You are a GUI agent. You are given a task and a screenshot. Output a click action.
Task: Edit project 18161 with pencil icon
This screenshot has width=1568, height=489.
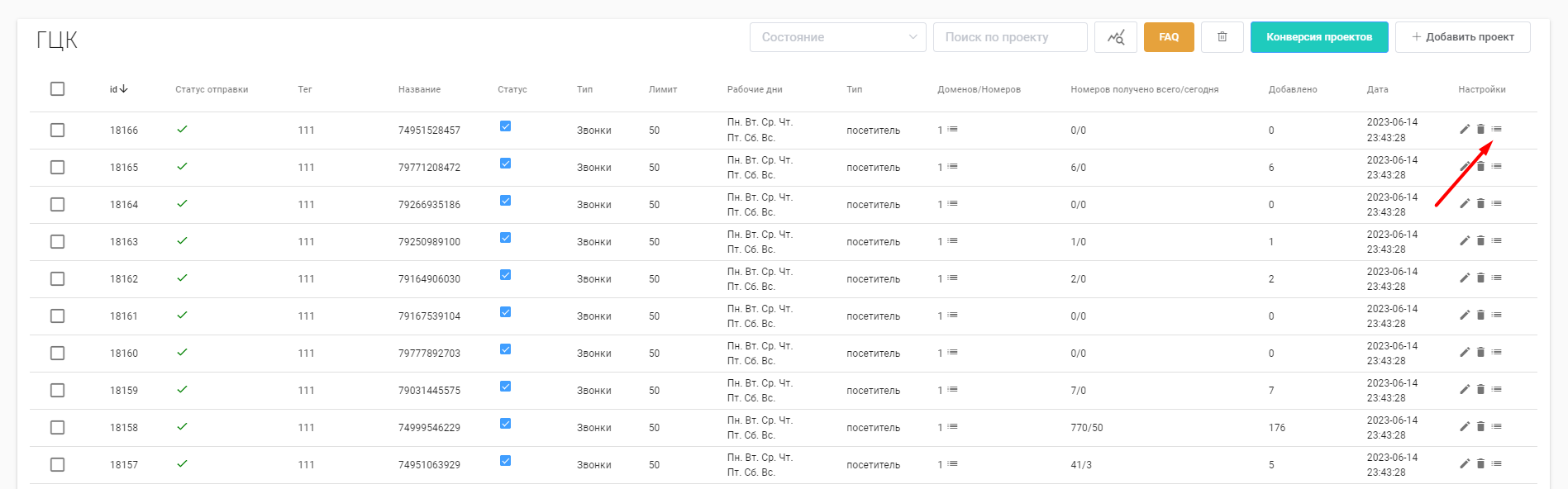[1465, 315]
